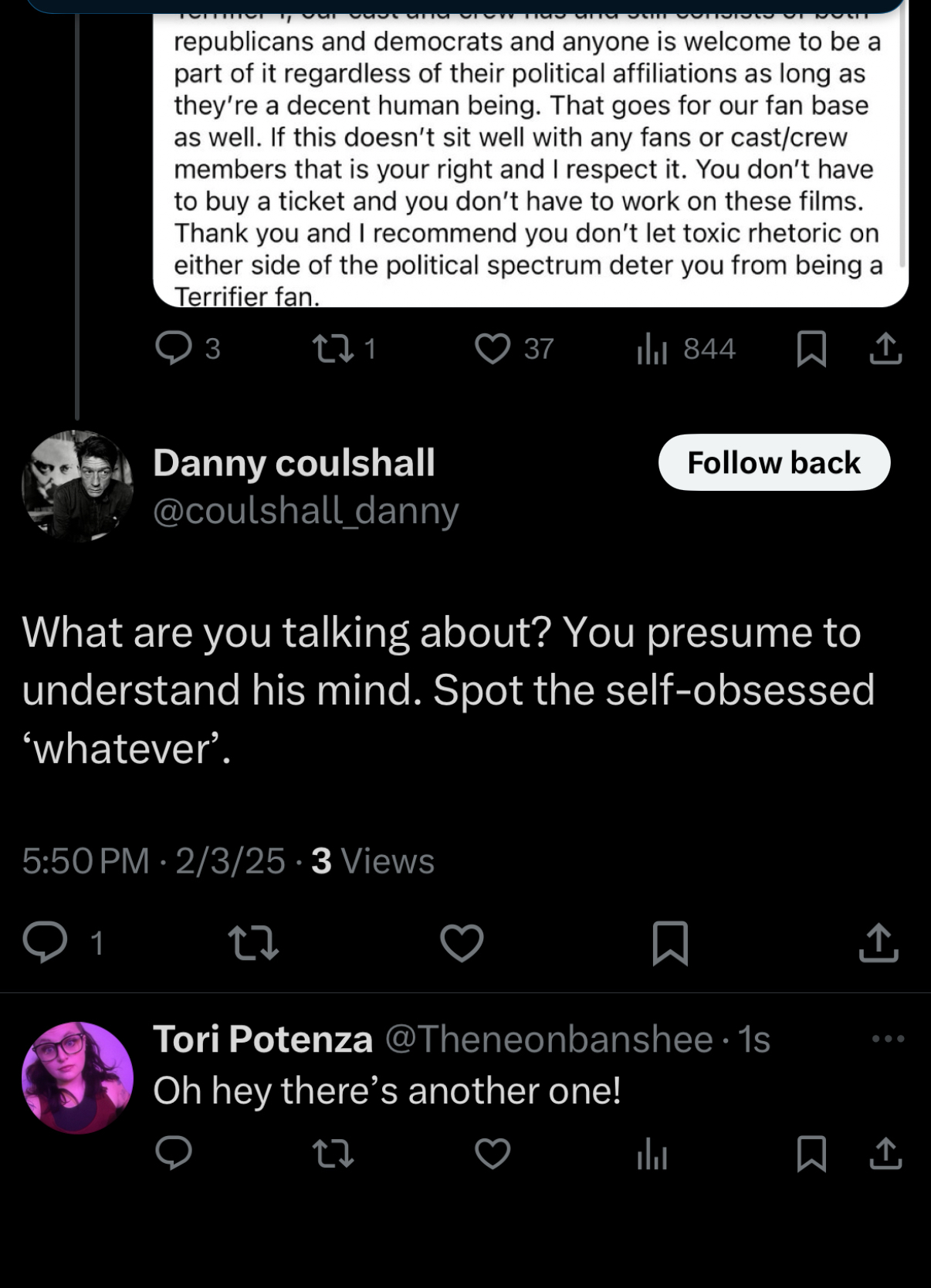Visit @Theneonbanshee profile link
The image size is (931, 1288).
tap(548, 1039)
